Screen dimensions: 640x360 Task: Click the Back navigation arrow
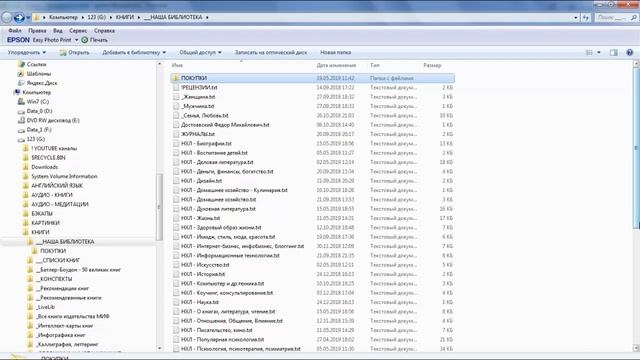click(7, 18)
